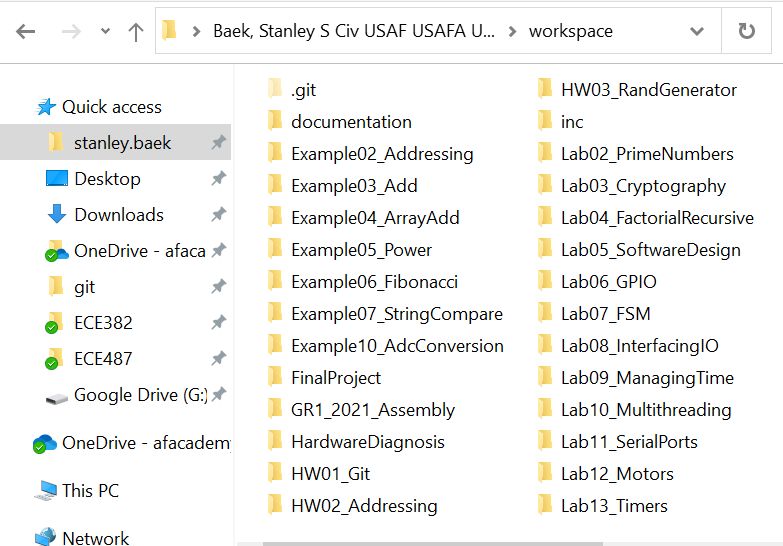Select Lab13_Timers folder
783x546 pixels.
603,506
